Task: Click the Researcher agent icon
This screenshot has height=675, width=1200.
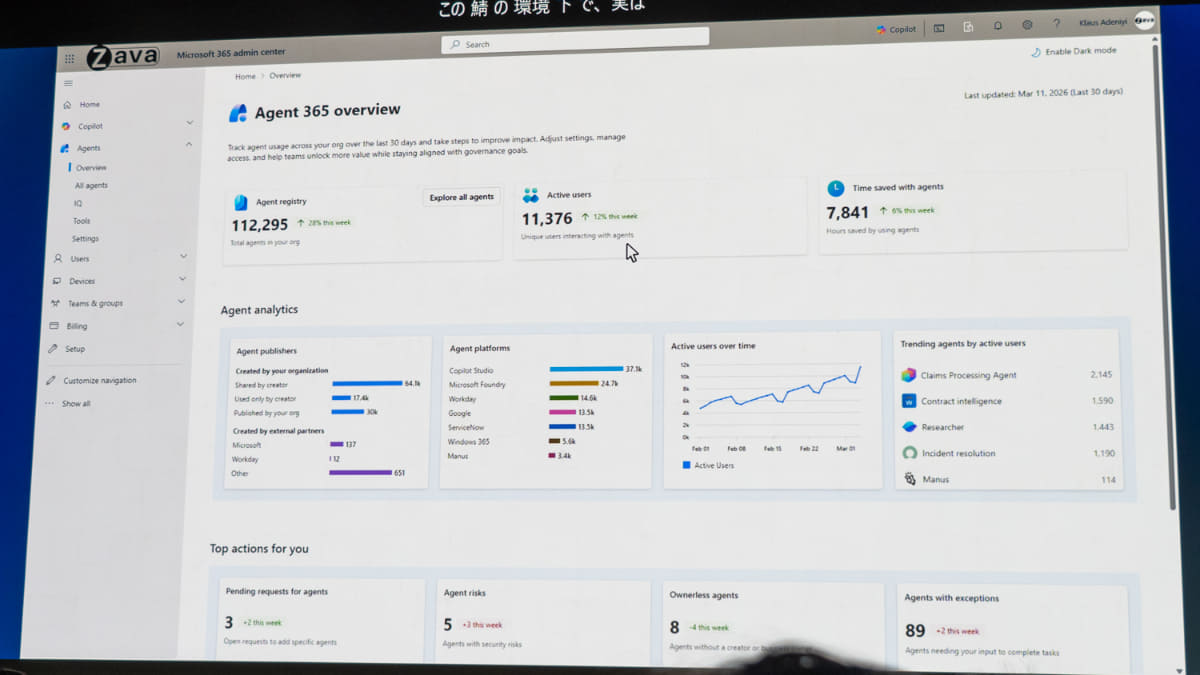Action: pos(909,427)
